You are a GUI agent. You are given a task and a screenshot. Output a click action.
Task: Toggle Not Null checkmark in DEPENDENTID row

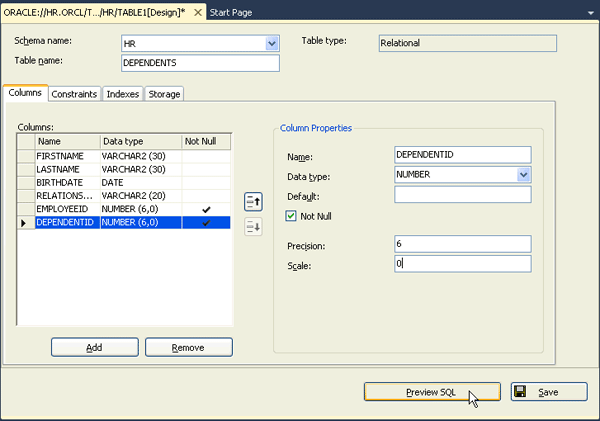coord(206,222)
